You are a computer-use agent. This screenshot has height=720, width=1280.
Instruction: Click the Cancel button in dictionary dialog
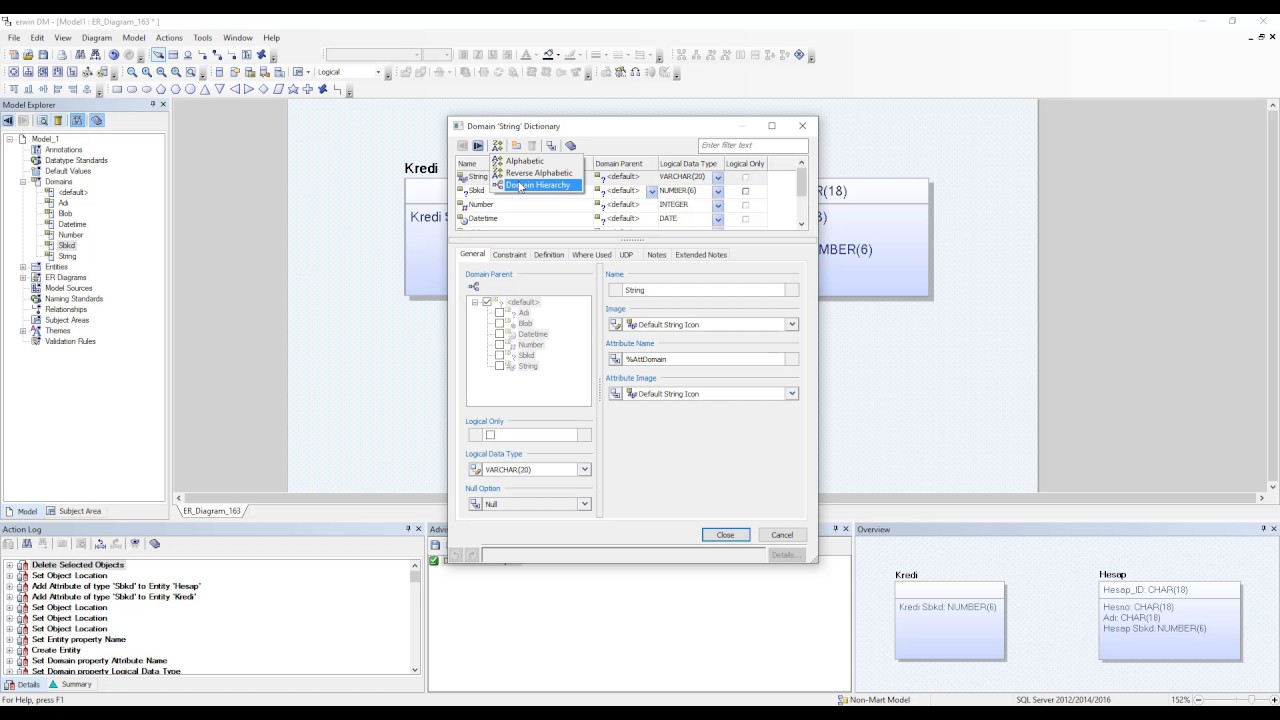coord(782,535)
